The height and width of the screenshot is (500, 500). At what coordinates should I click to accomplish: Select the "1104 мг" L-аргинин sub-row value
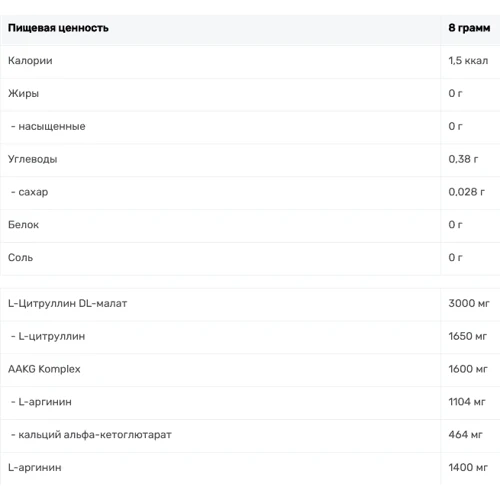point(467,402)
